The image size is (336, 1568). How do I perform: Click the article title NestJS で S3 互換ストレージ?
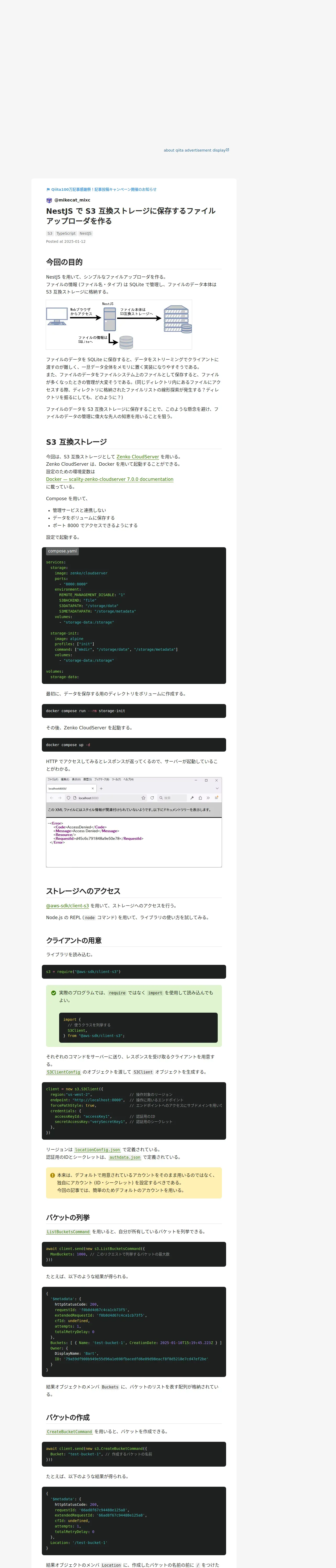coord(131,216)
